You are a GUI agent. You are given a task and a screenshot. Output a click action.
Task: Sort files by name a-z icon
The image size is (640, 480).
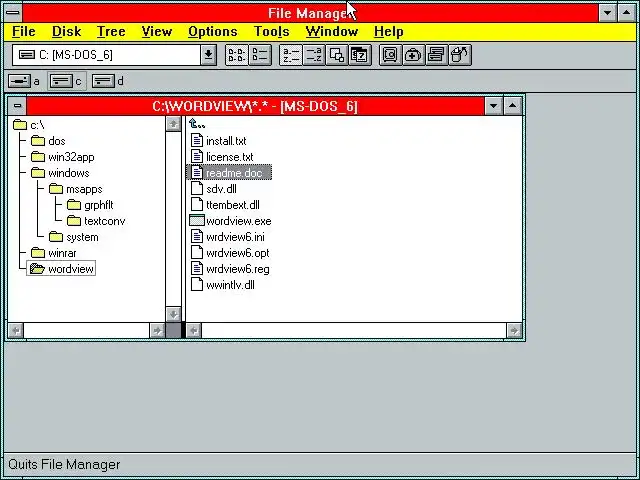[291, 55]
